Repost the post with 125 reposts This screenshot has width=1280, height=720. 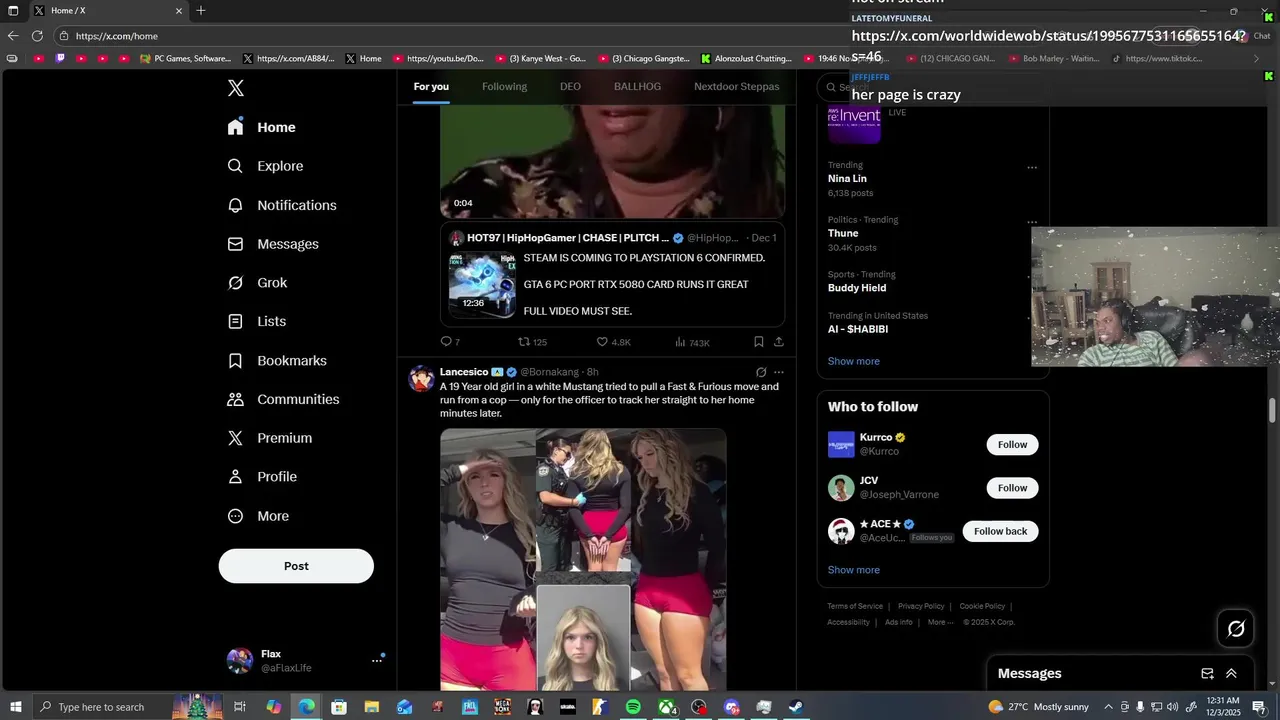[x=532, y=342]
